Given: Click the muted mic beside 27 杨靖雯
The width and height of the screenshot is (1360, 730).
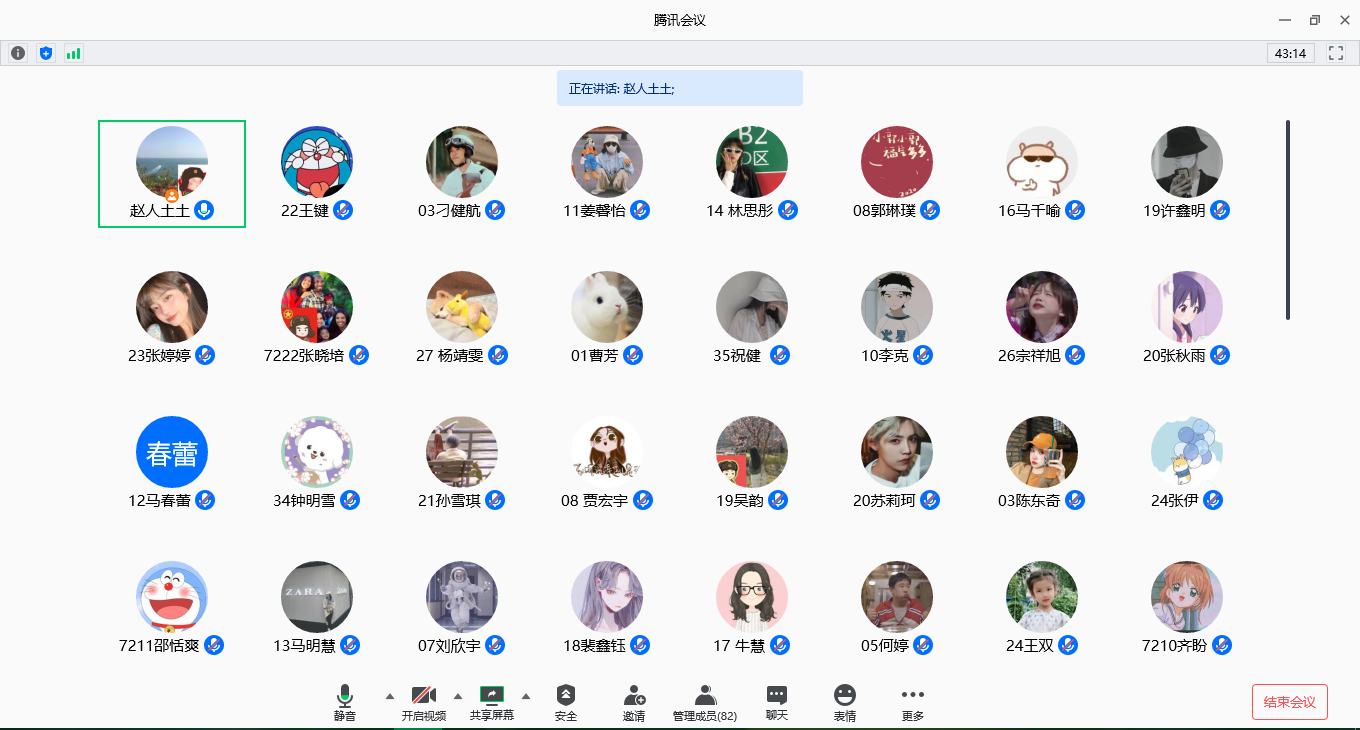Looking at the screenshot, I should tap(498, 355).
